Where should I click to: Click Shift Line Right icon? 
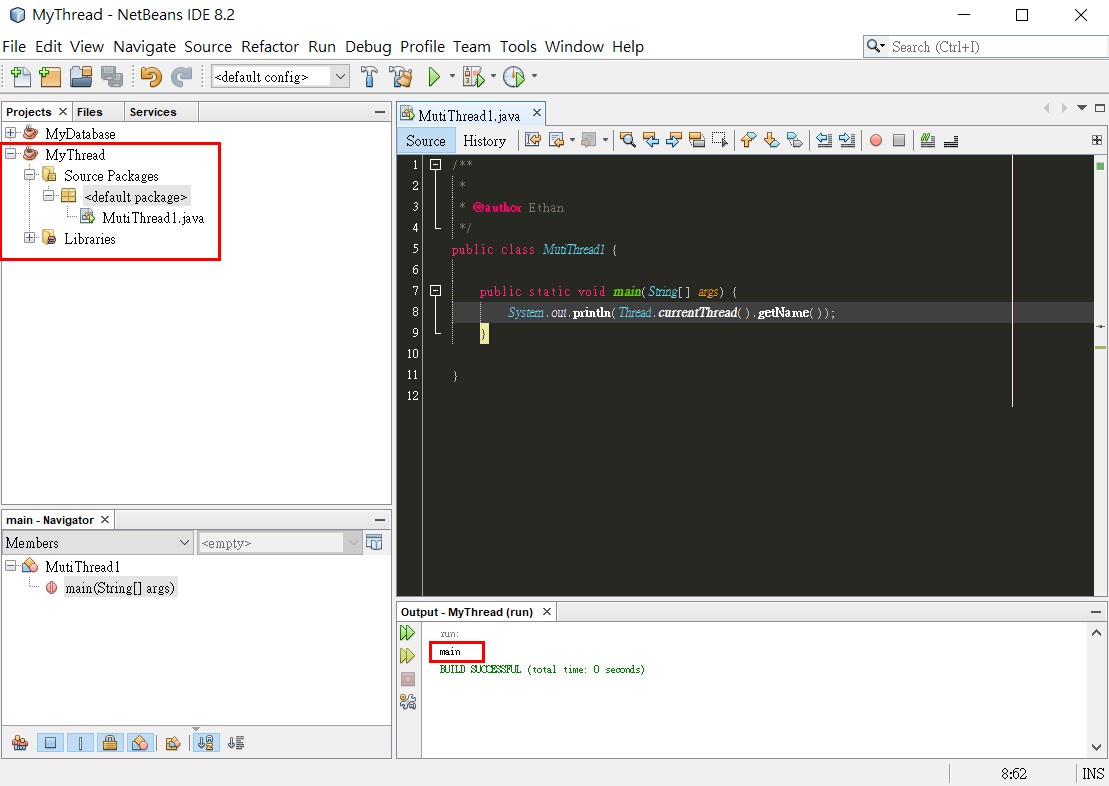[x=847, y=140]
